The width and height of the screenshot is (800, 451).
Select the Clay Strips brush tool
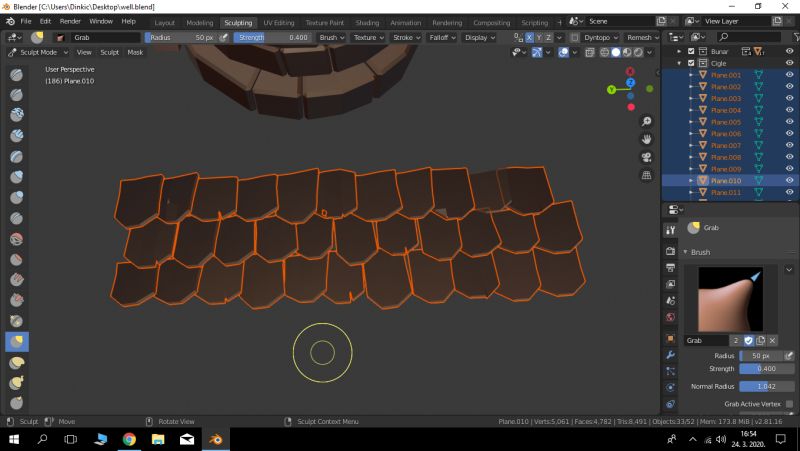16,136
